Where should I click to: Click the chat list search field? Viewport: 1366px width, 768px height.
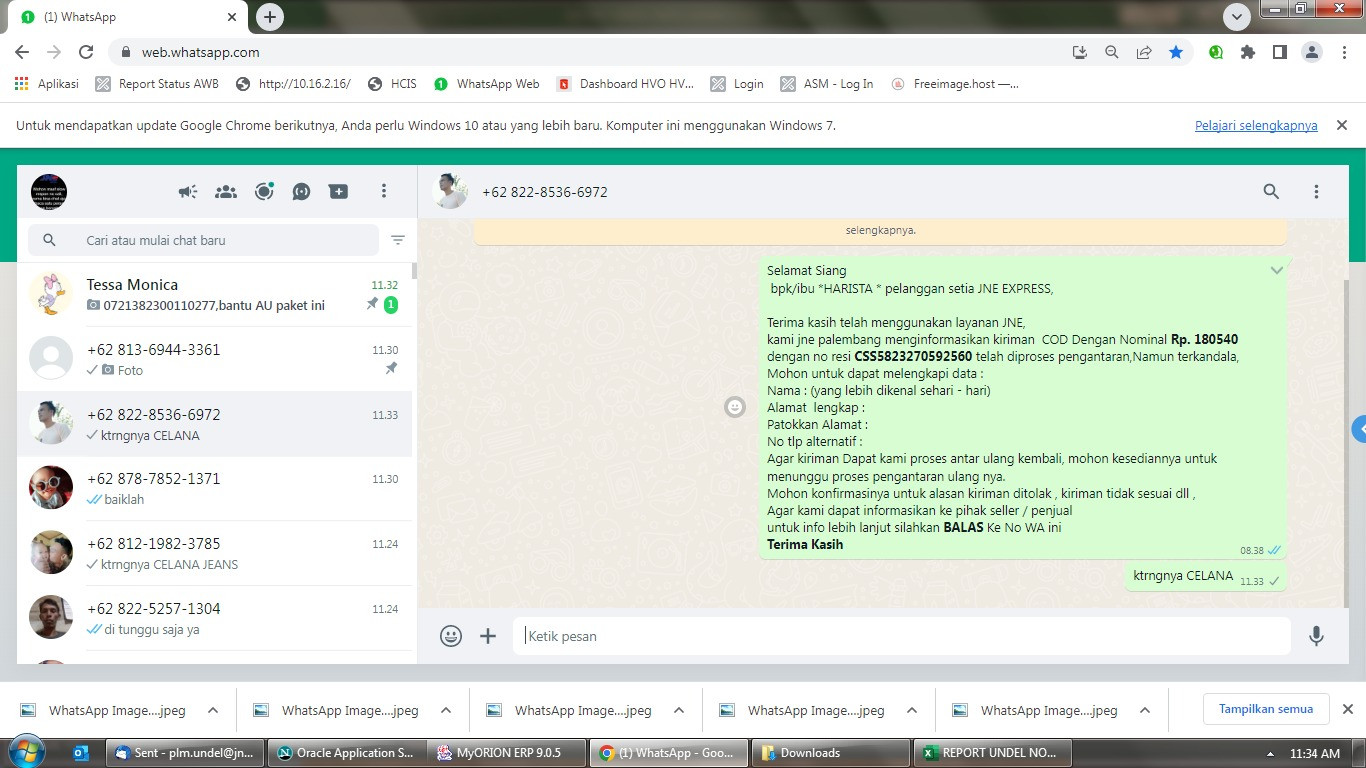(x=204, y=240)
